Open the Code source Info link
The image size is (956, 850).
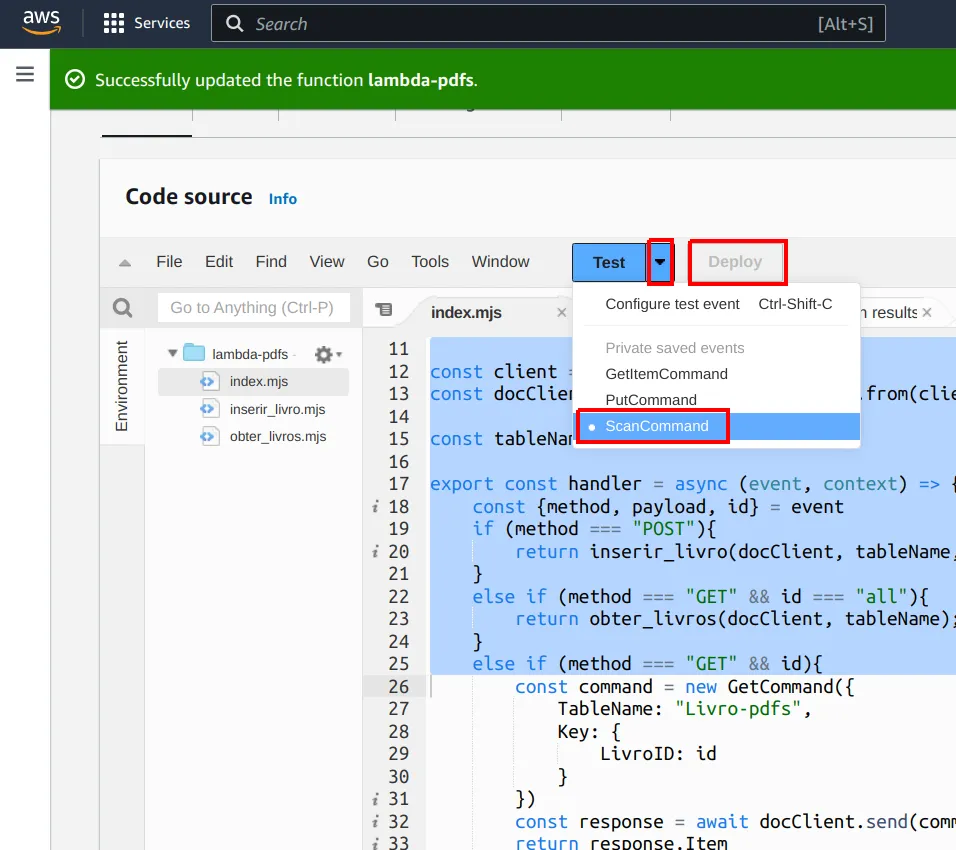(282, 199)
